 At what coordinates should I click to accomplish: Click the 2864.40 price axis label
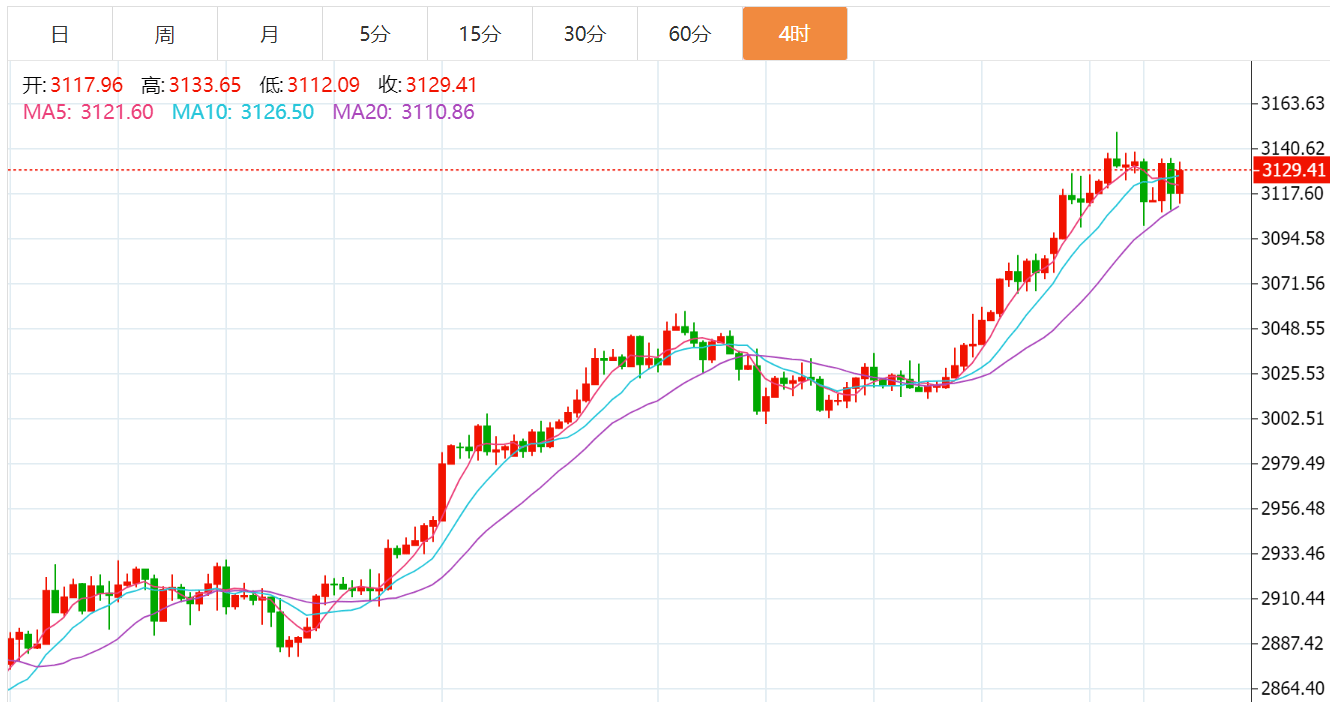pos(1292,688)
